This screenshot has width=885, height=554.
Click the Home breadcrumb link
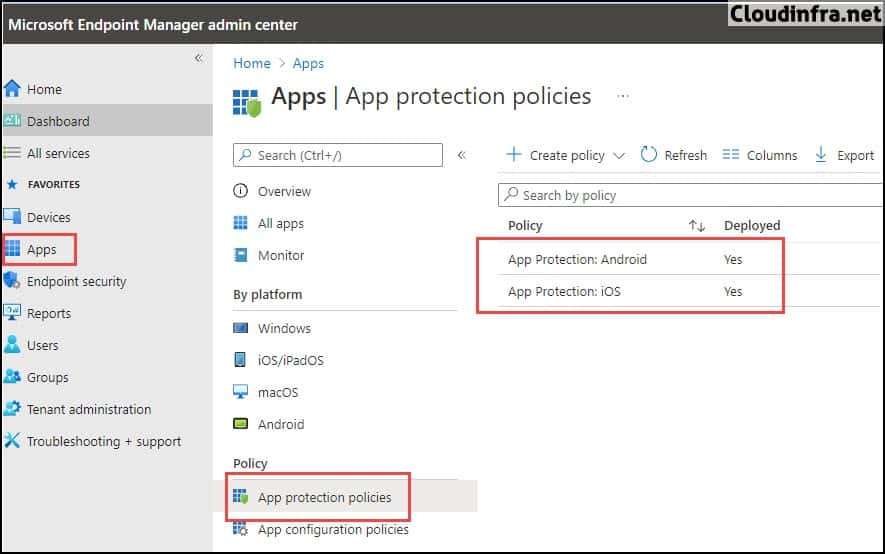(252, 63)
